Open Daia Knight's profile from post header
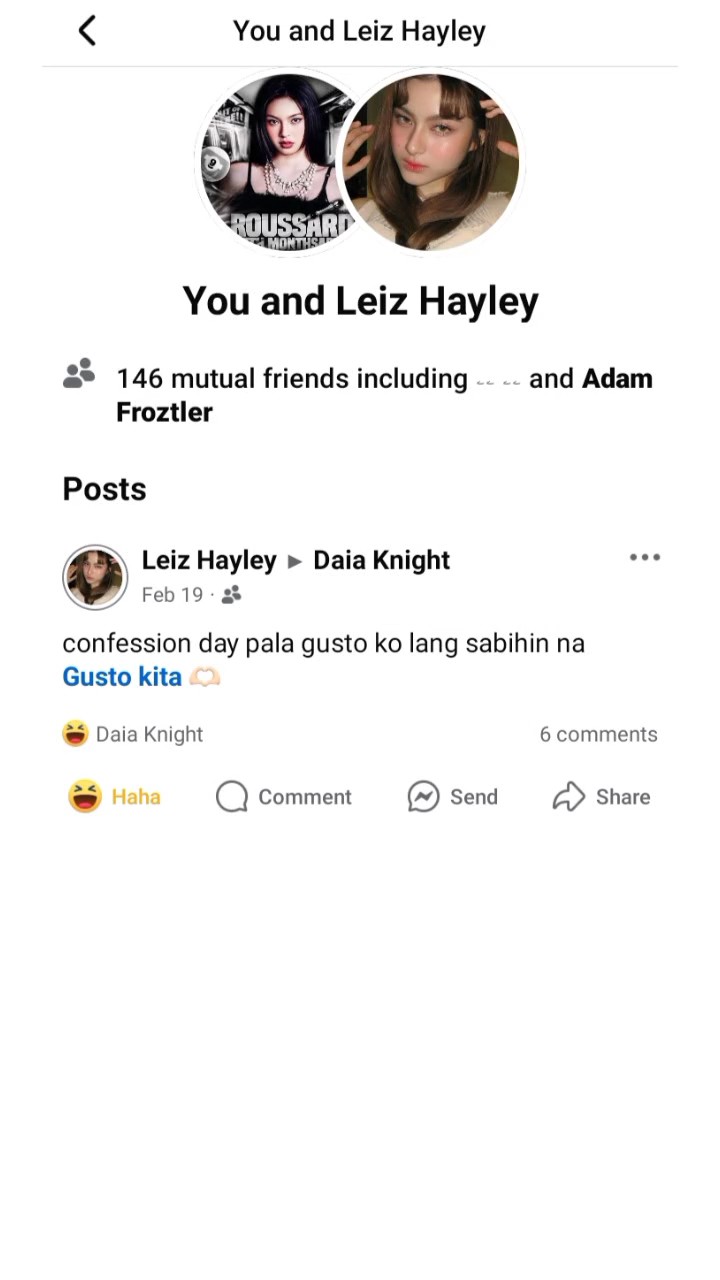The width and height of the screenshot is (720, 1280). tap(382, 560)
